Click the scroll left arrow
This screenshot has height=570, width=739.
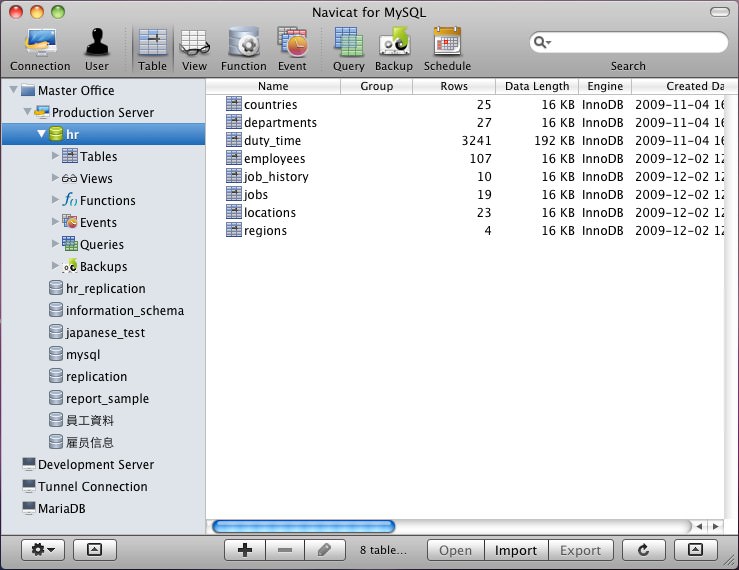click(699, 526)
